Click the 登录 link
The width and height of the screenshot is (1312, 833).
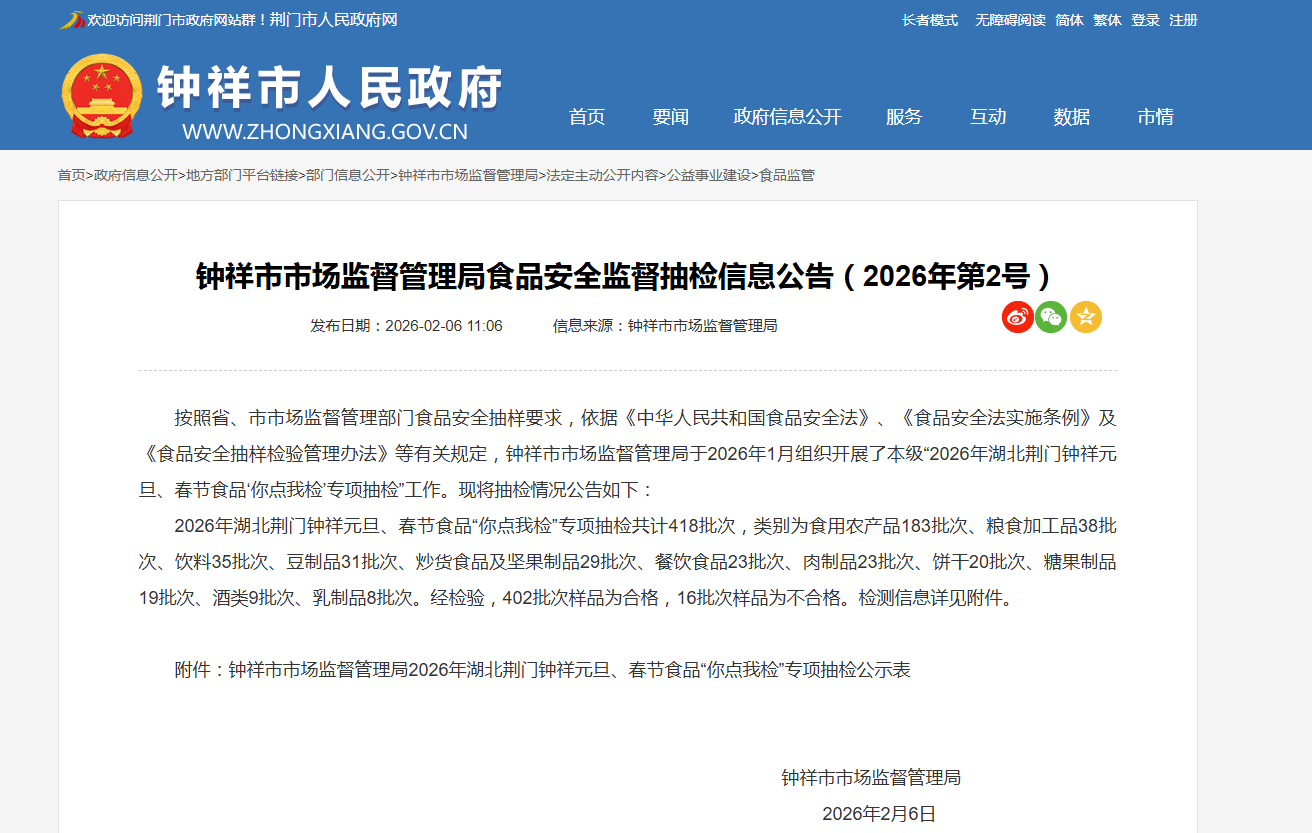pyautogui.click(x=1146, y=20)
